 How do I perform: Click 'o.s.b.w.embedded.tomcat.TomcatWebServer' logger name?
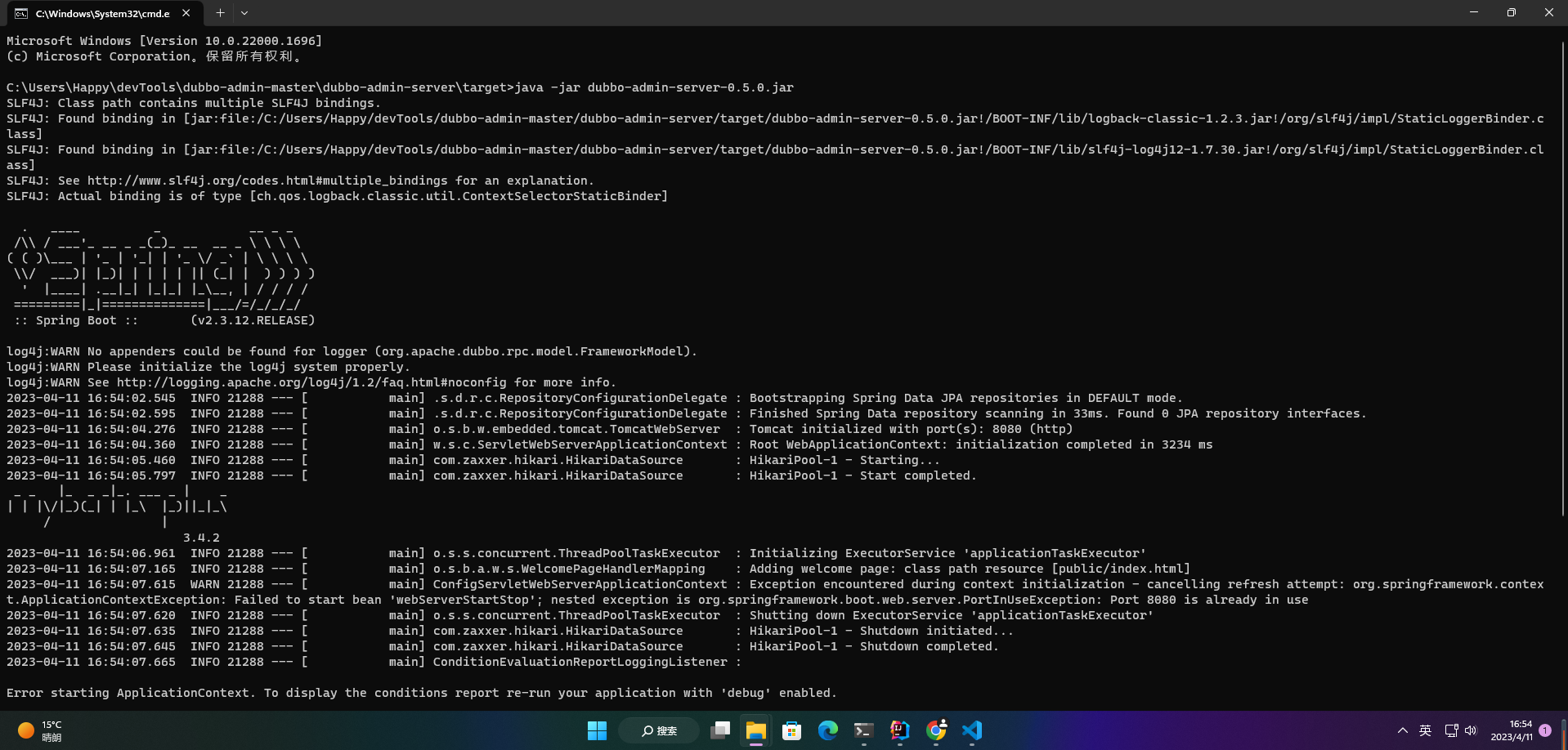[576, 429]
